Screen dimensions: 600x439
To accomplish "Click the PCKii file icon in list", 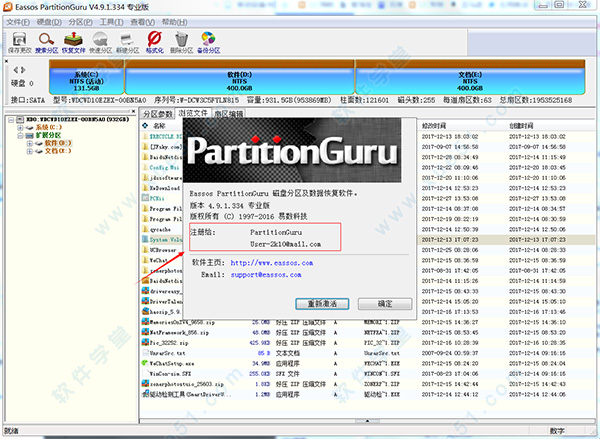I will (145, 198).
